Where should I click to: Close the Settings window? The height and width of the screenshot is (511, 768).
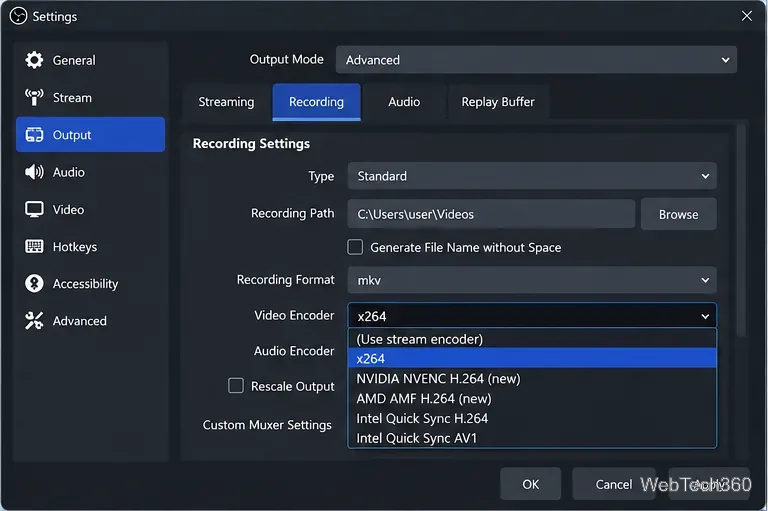click(x=746, y=16)
